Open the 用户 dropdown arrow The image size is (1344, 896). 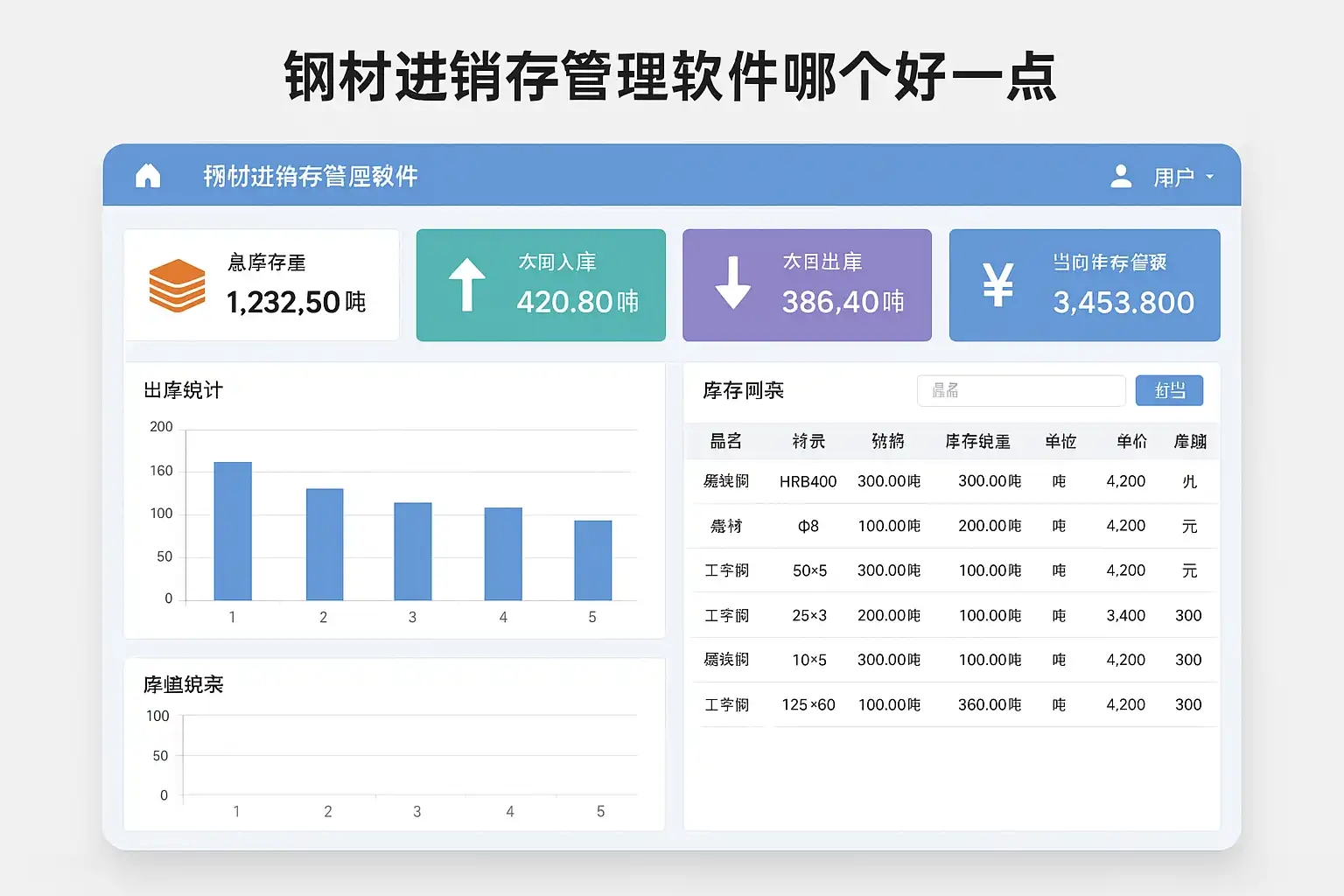[x=1210, y=177]
